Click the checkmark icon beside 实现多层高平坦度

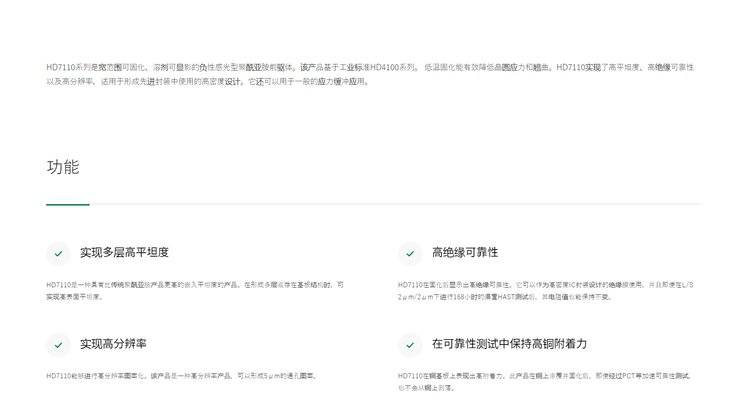(x=58, y=253)
